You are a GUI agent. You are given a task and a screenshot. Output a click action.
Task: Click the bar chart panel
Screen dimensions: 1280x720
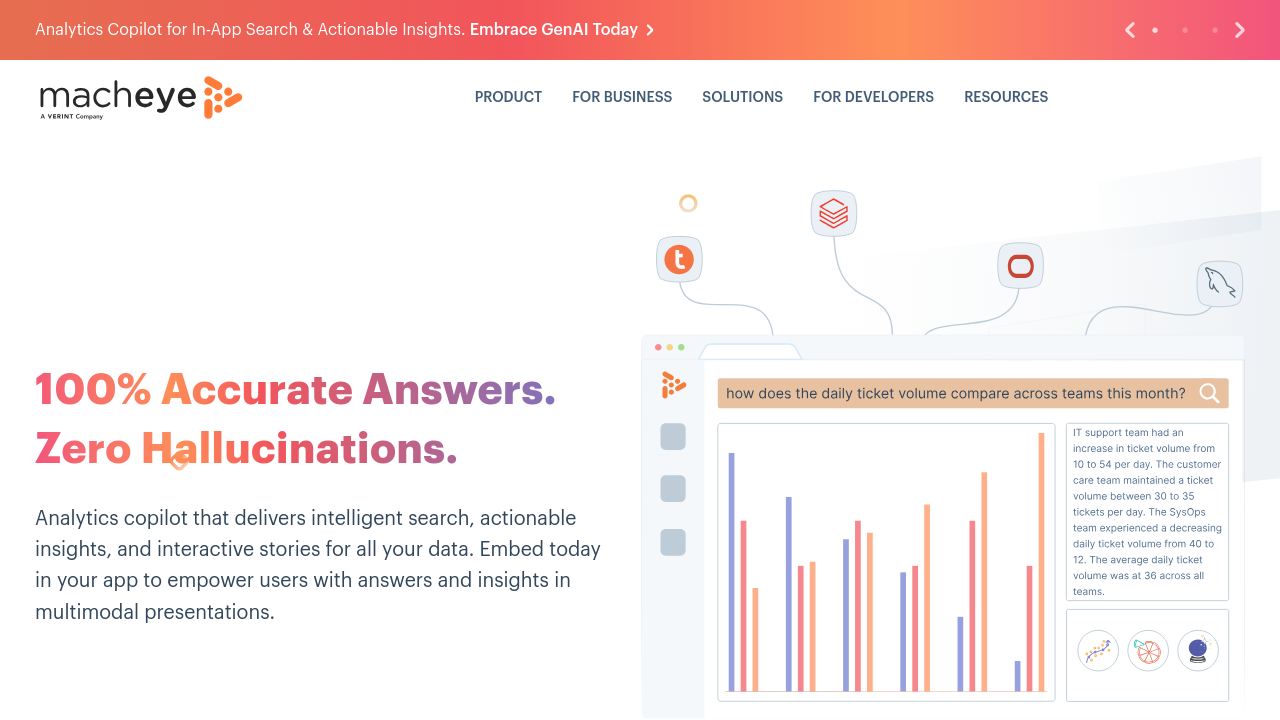[886, 562]
